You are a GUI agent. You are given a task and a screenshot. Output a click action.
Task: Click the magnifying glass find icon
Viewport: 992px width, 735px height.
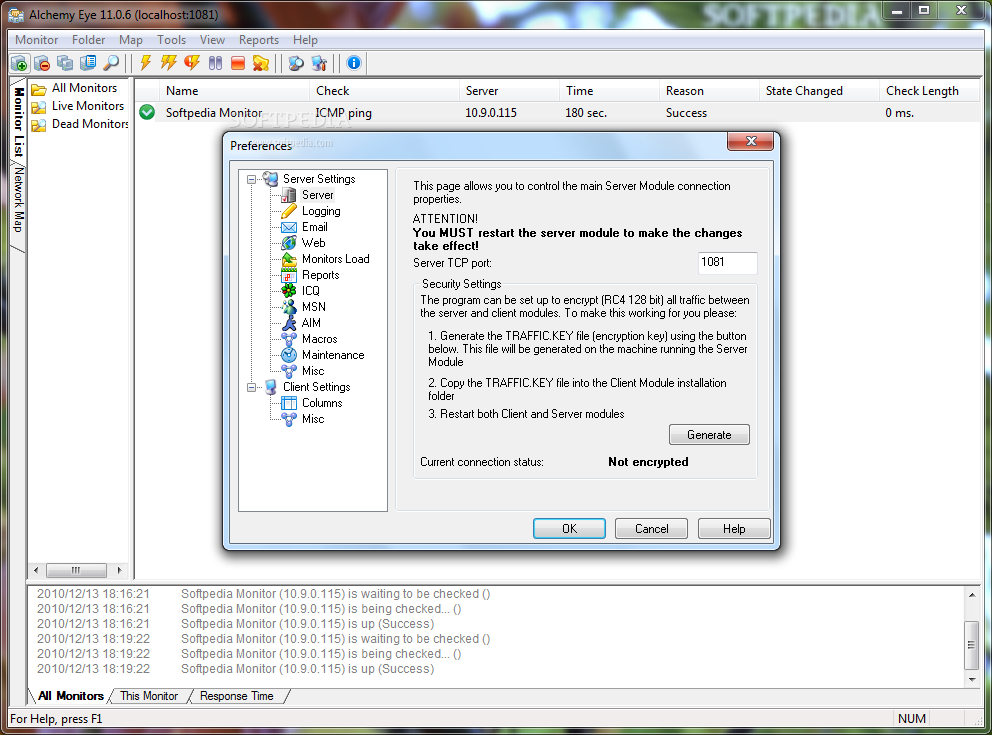pos(111,63)
